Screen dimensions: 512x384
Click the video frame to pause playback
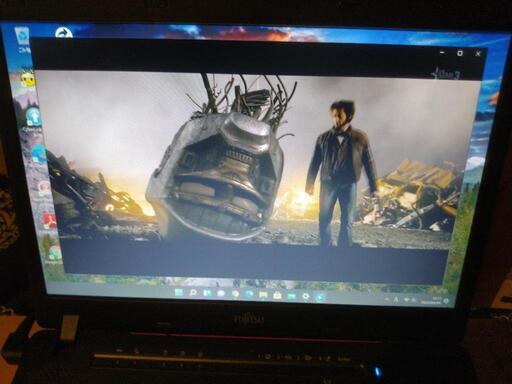pyautogui.click(x=253, y=160)
